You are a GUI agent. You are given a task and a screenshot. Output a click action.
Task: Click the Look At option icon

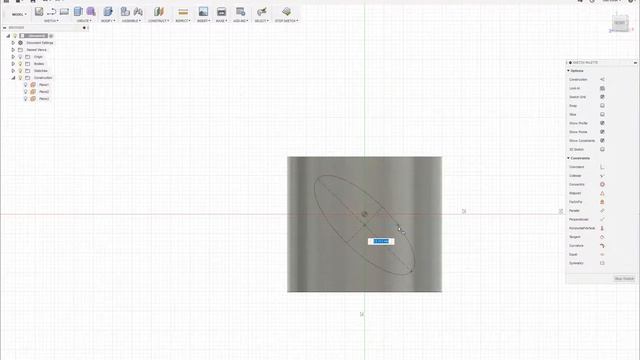[602, 88]
